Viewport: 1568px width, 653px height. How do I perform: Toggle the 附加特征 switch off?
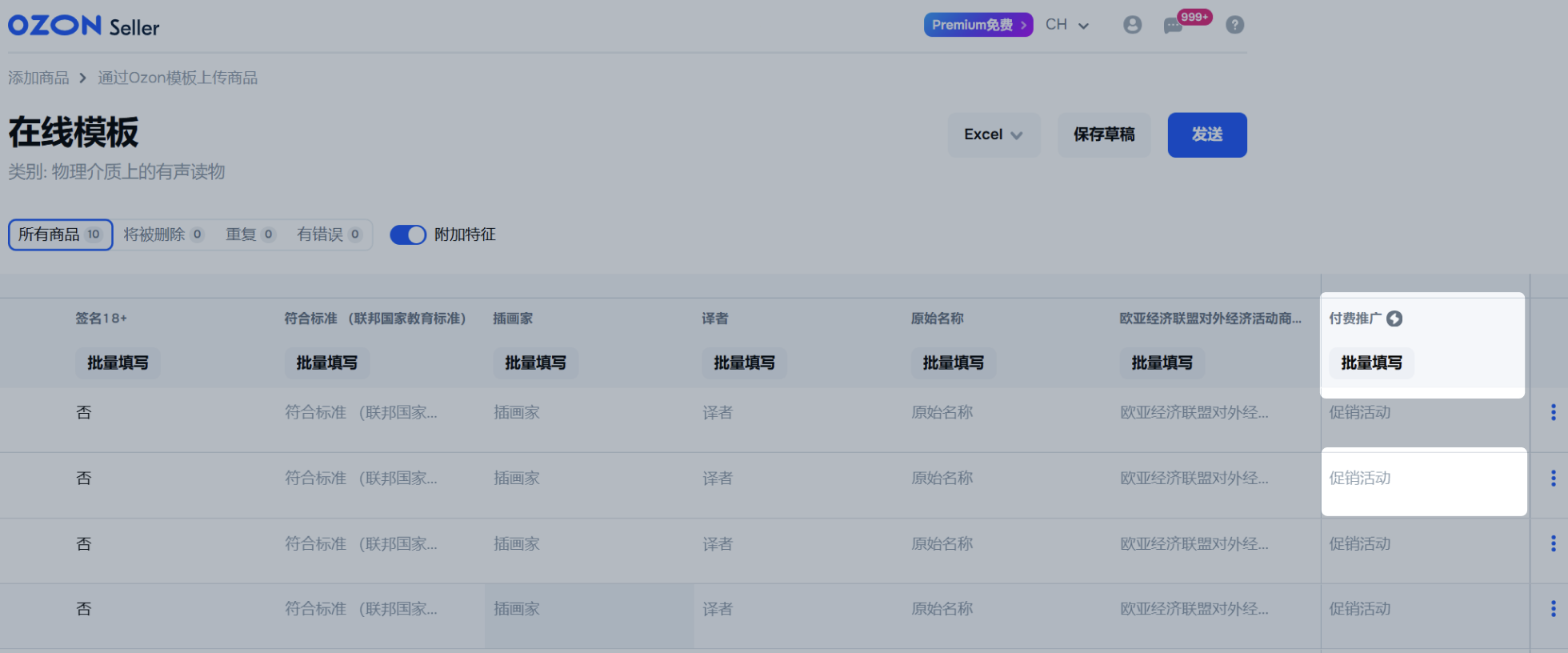click(x=408, y=234)
